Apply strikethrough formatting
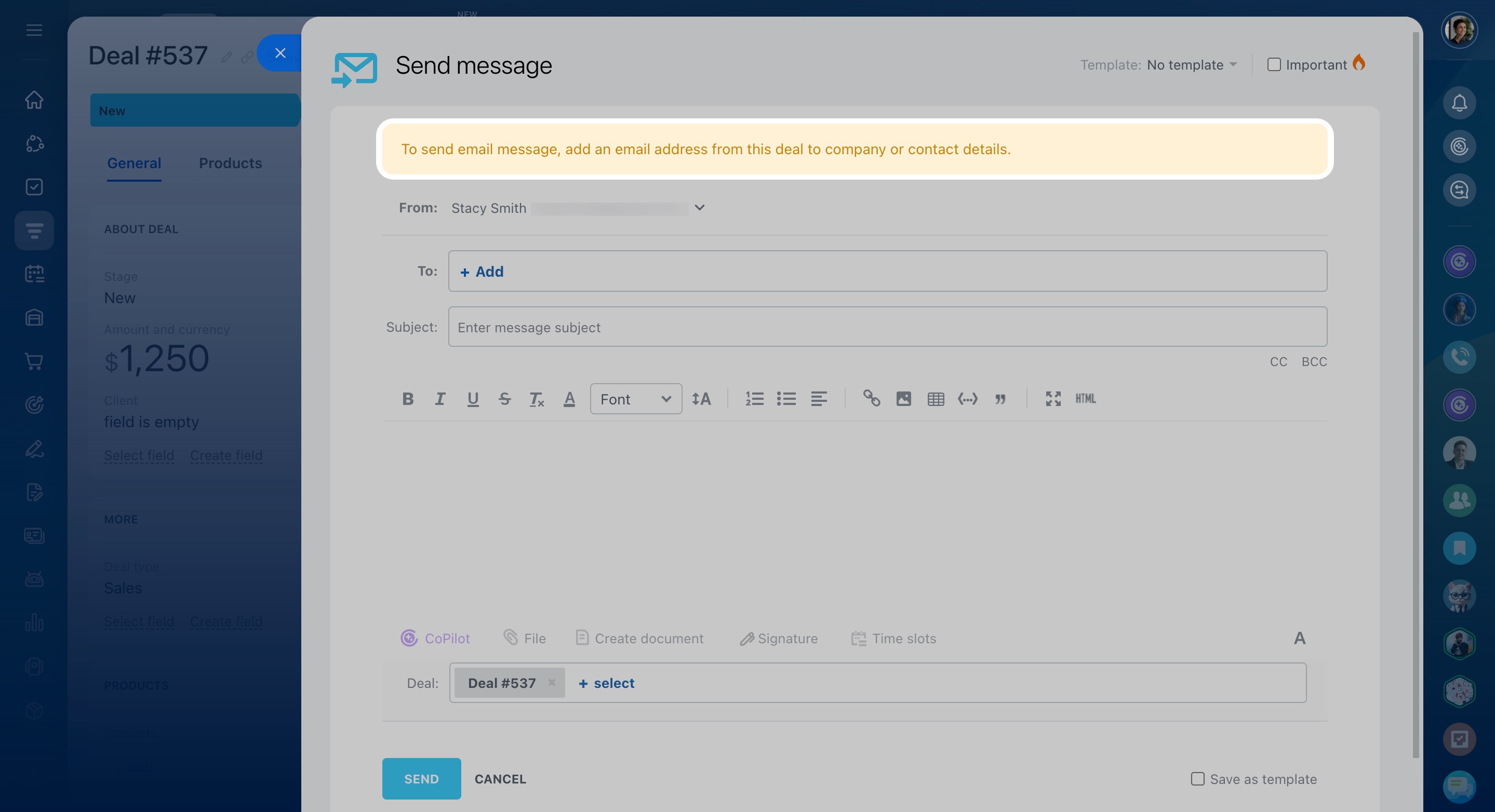The image size is (1495, 812). coord(504,398)
